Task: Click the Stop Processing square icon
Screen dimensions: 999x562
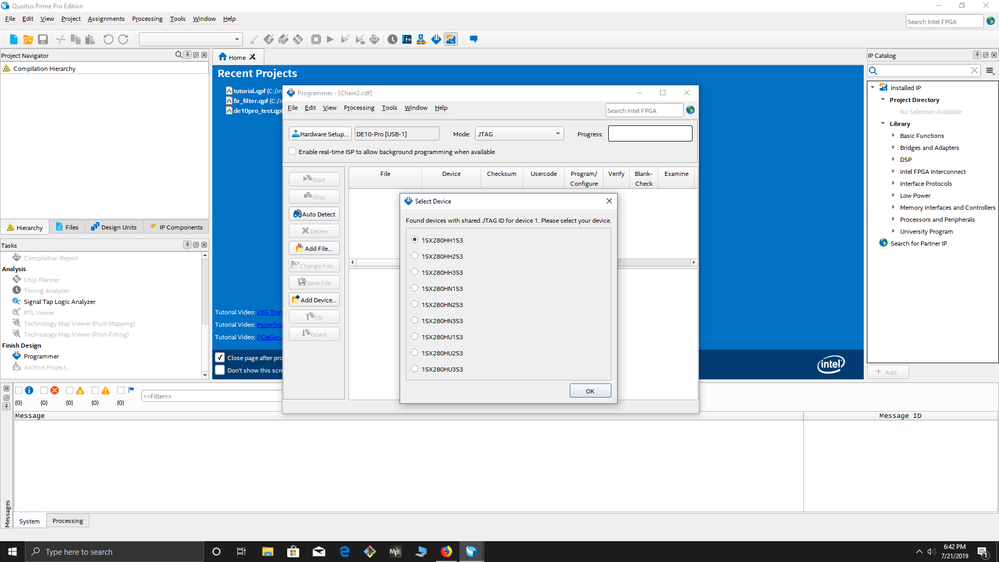Action: [316, 39]
